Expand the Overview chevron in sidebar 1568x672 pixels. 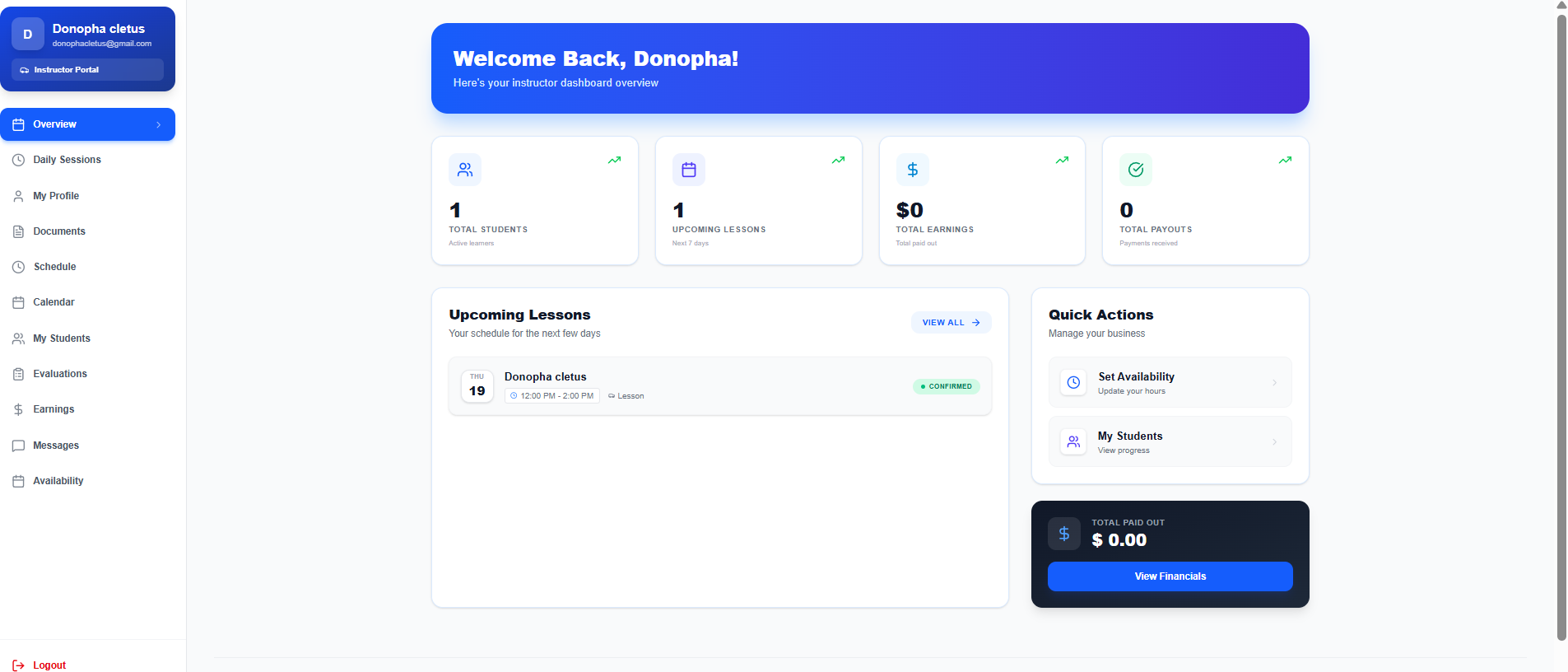(159, 125)
